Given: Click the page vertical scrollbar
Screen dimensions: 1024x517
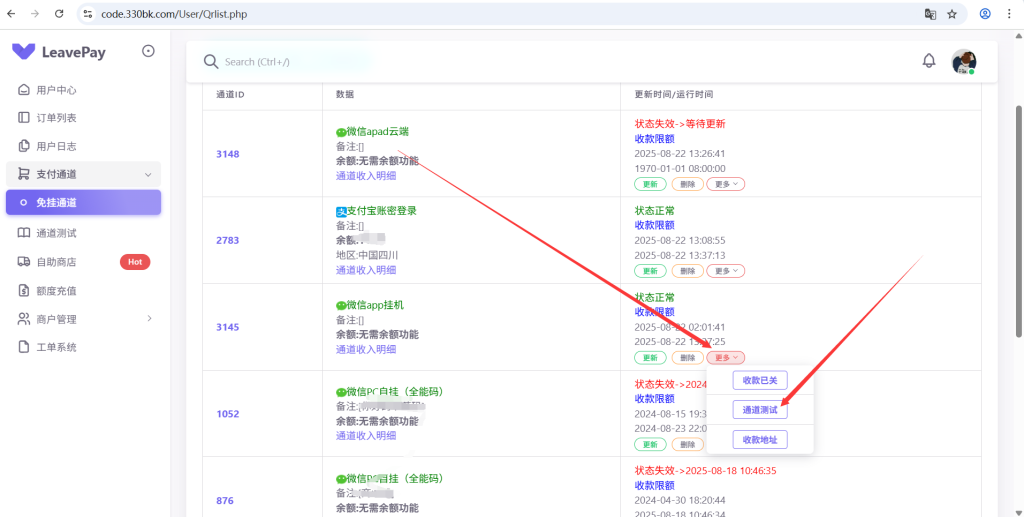Looking at the screenshot, I should pos(1017,222).
